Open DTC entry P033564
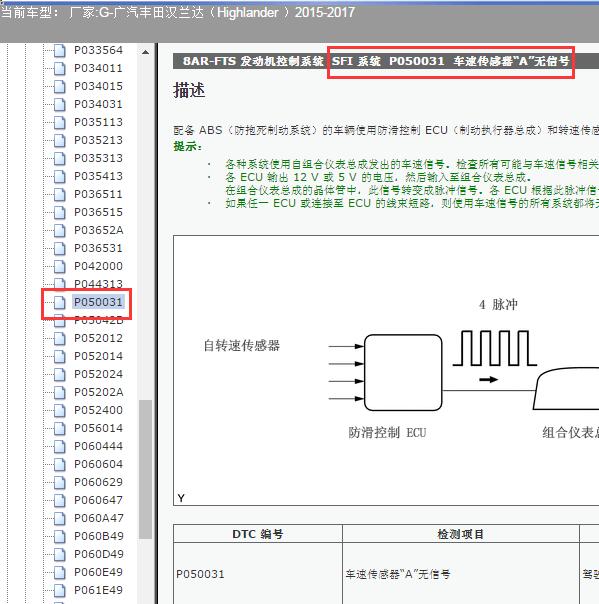 [98, 50]
